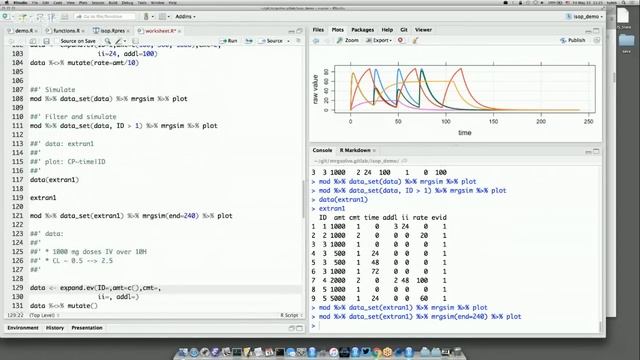Click the console input prompt line
The height and width of the screenshot is (360, 640).
click(x=455, y=326)
